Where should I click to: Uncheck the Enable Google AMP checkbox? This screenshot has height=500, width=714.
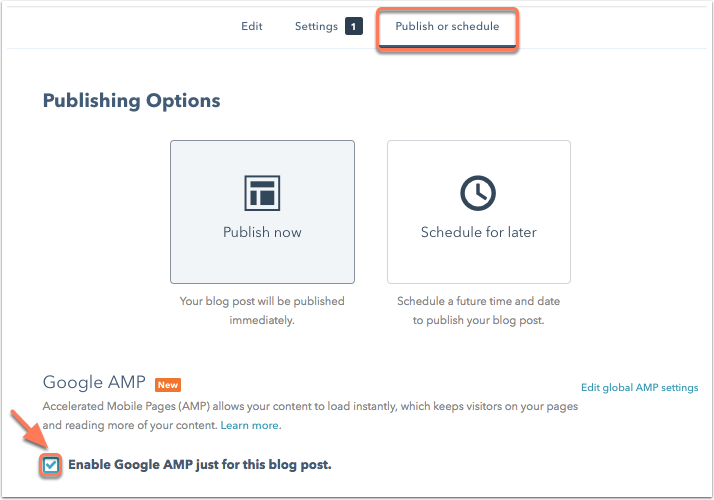[51, 465]
